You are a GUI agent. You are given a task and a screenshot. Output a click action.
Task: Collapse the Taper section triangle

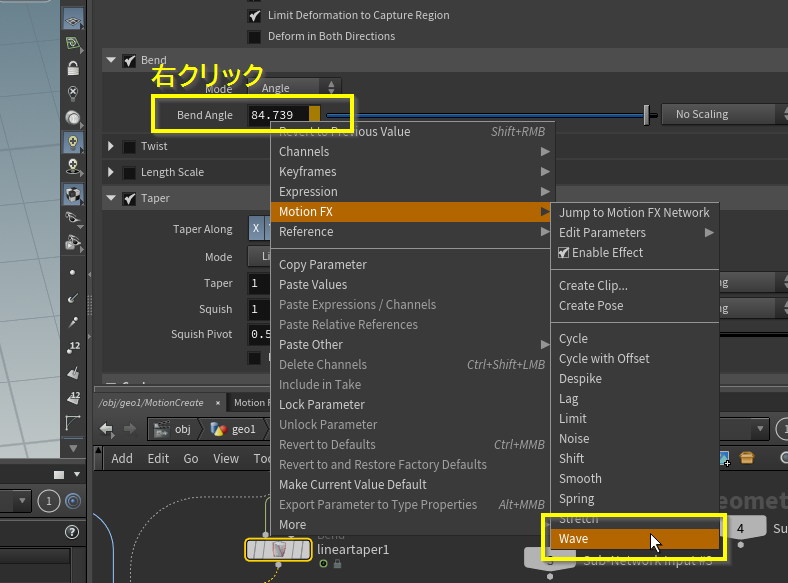pos(111,198)
